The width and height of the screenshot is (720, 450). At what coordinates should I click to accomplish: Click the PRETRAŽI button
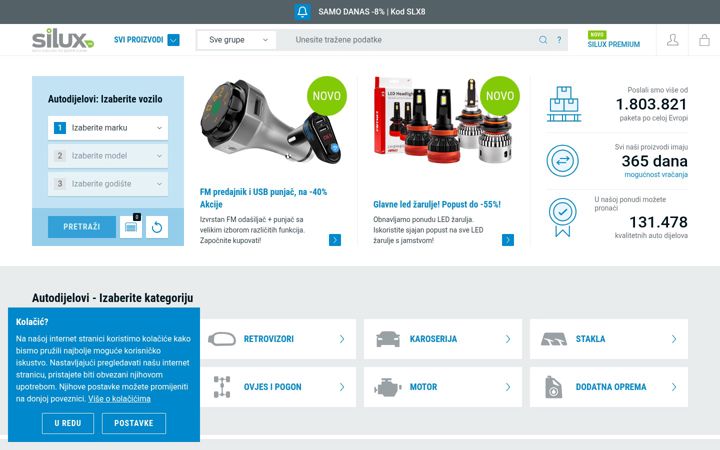point(82,227)
